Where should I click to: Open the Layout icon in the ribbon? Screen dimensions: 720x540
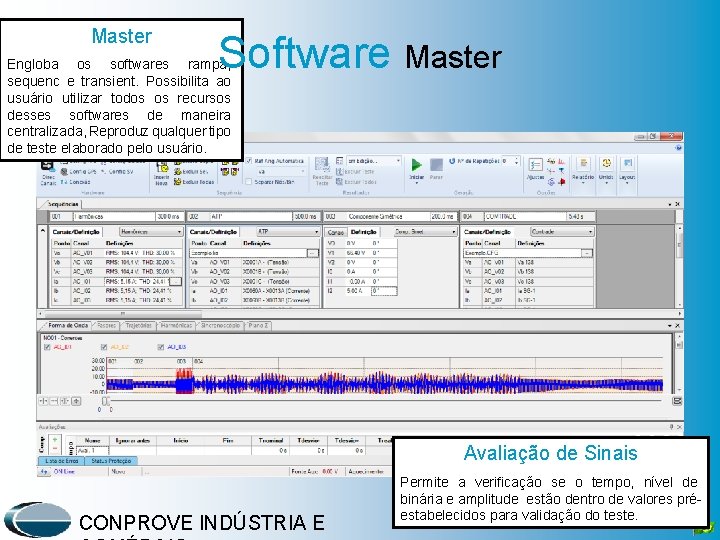(x=628, y=163)
